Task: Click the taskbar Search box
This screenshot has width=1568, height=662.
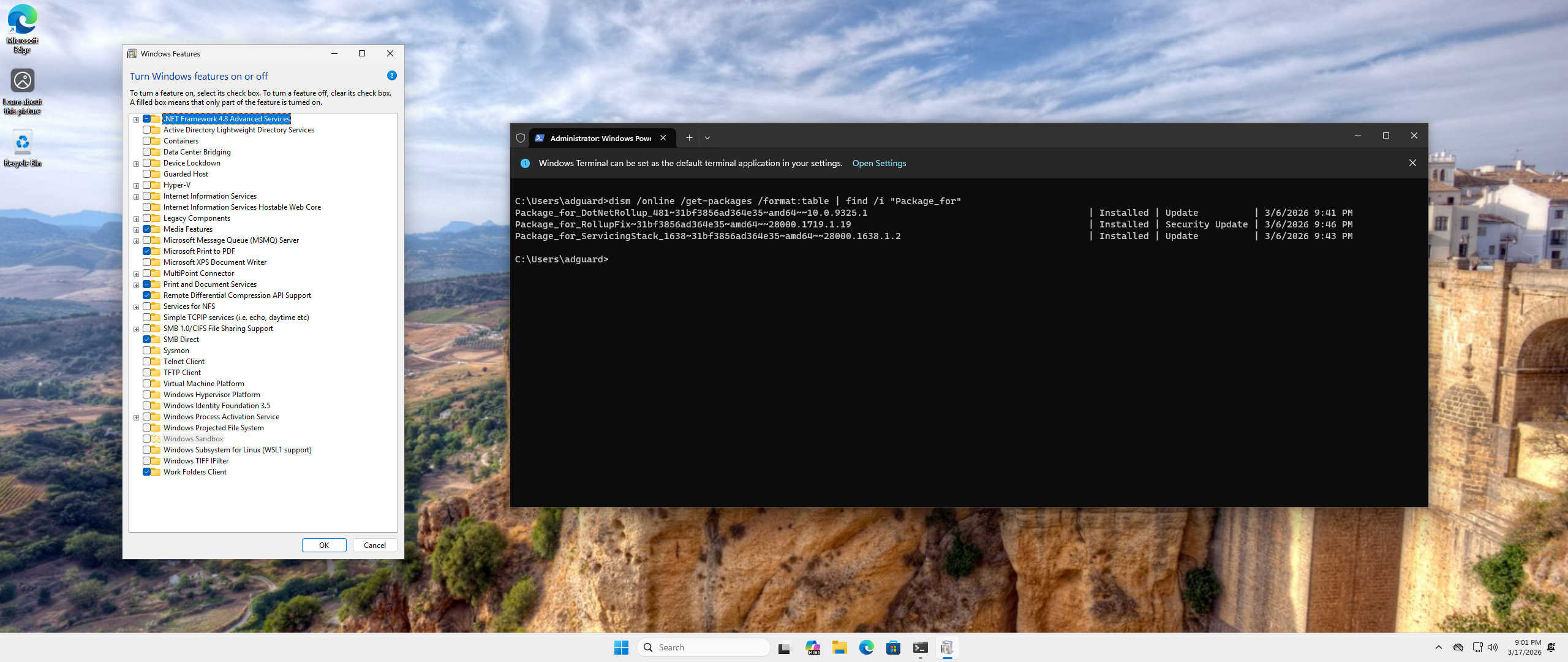Action: (704, 647)
